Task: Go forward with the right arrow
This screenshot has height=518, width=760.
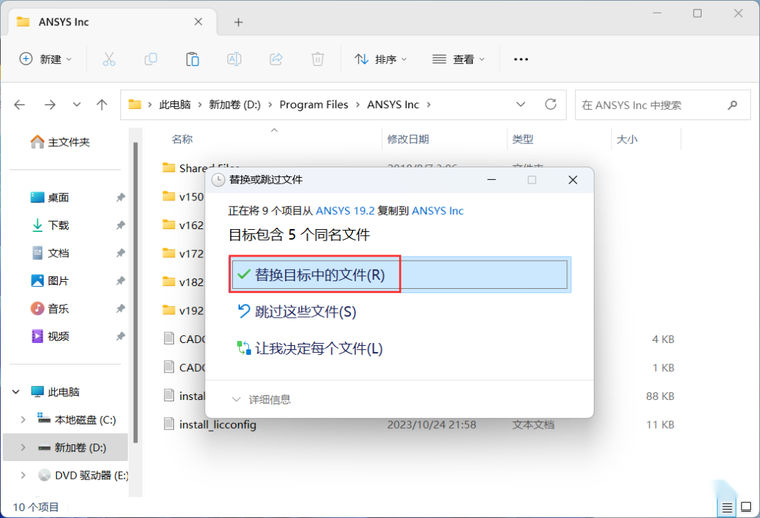Action: tap(50, 105)
